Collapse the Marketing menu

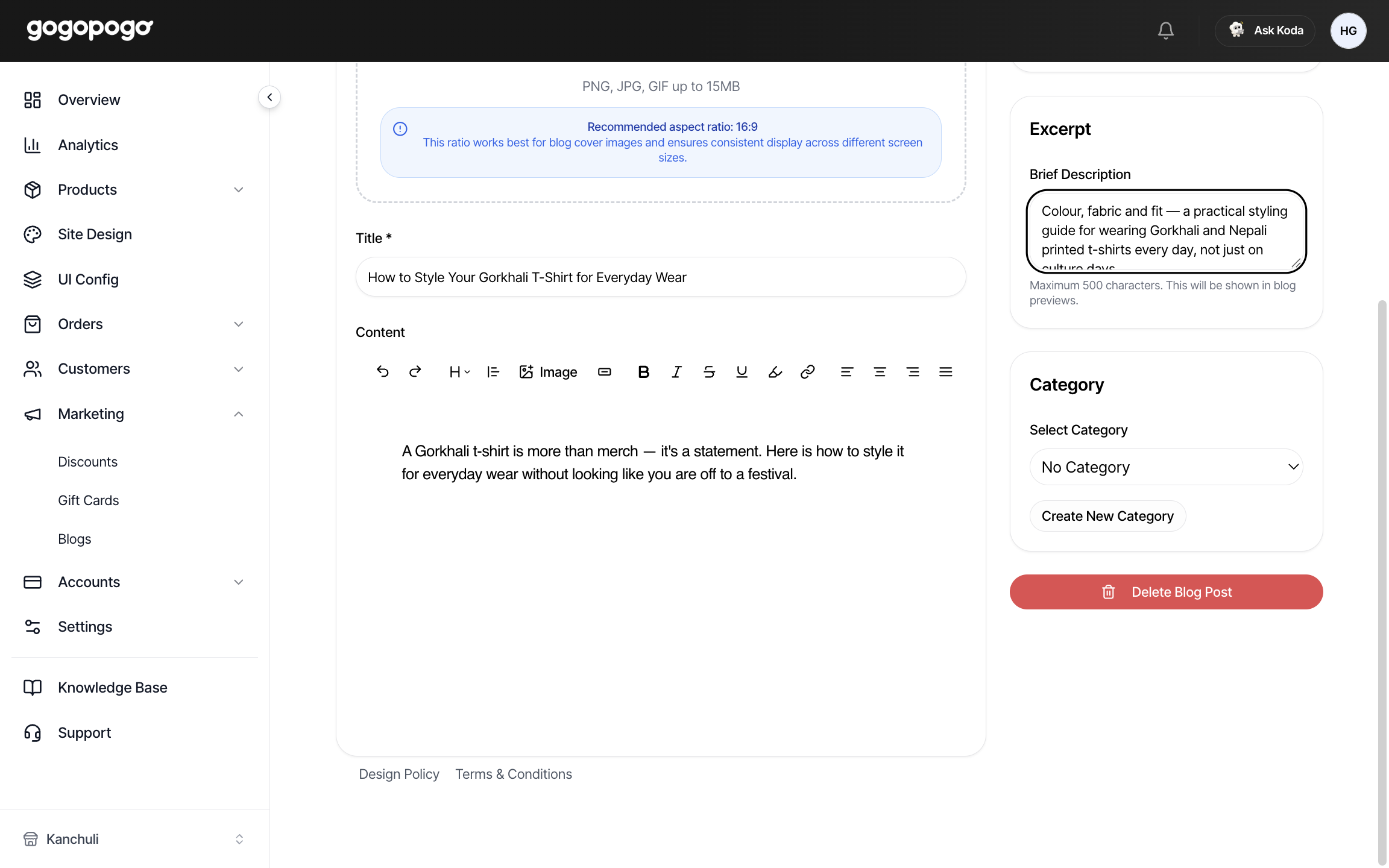(134, 414)
